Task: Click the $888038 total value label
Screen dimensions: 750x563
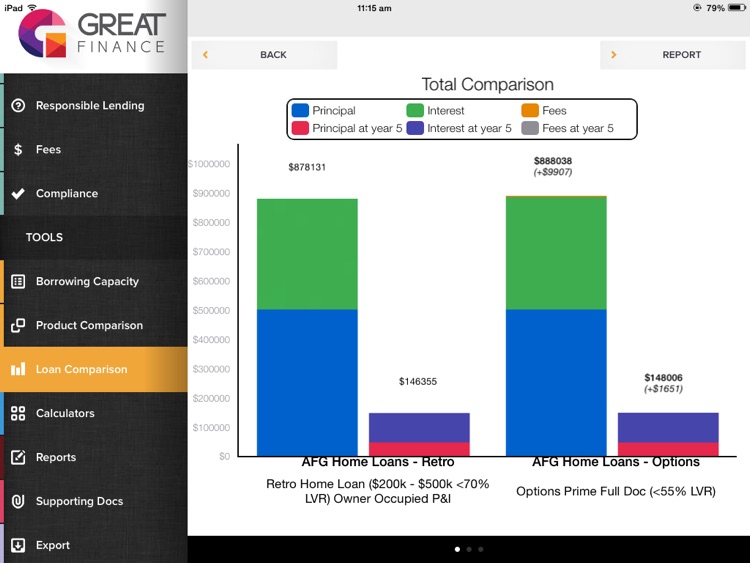Action: click(553, 161)
